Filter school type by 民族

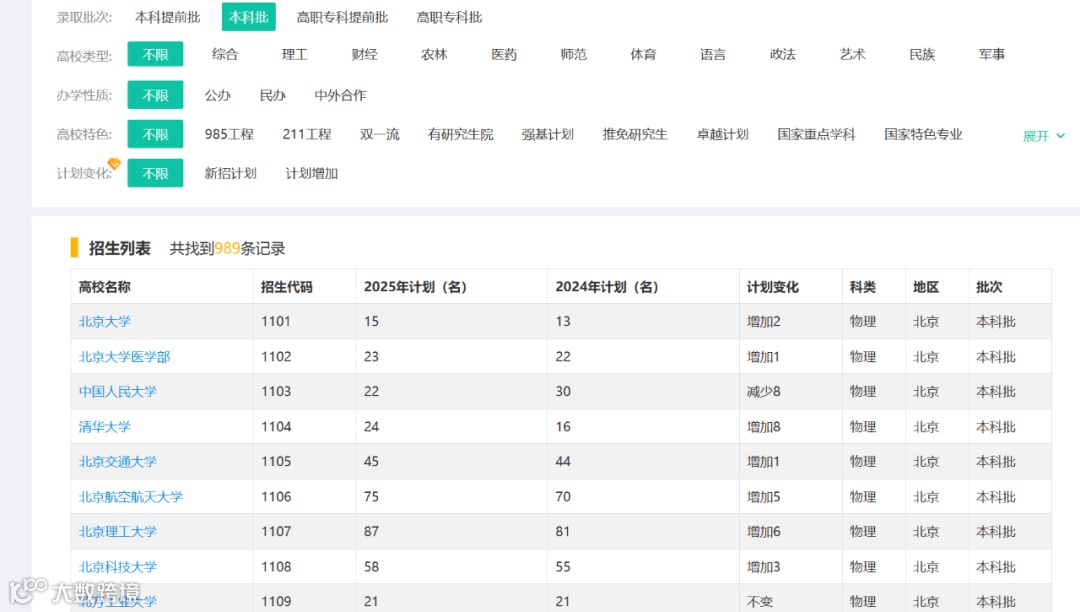coord(922,54)
